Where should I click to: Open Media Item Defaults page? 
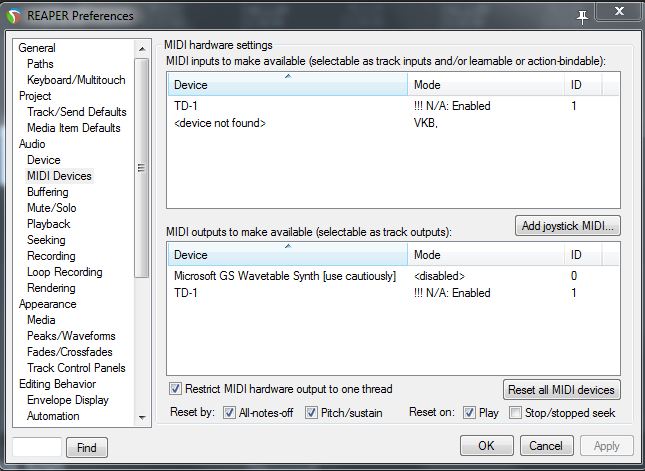tap(74, 128)
